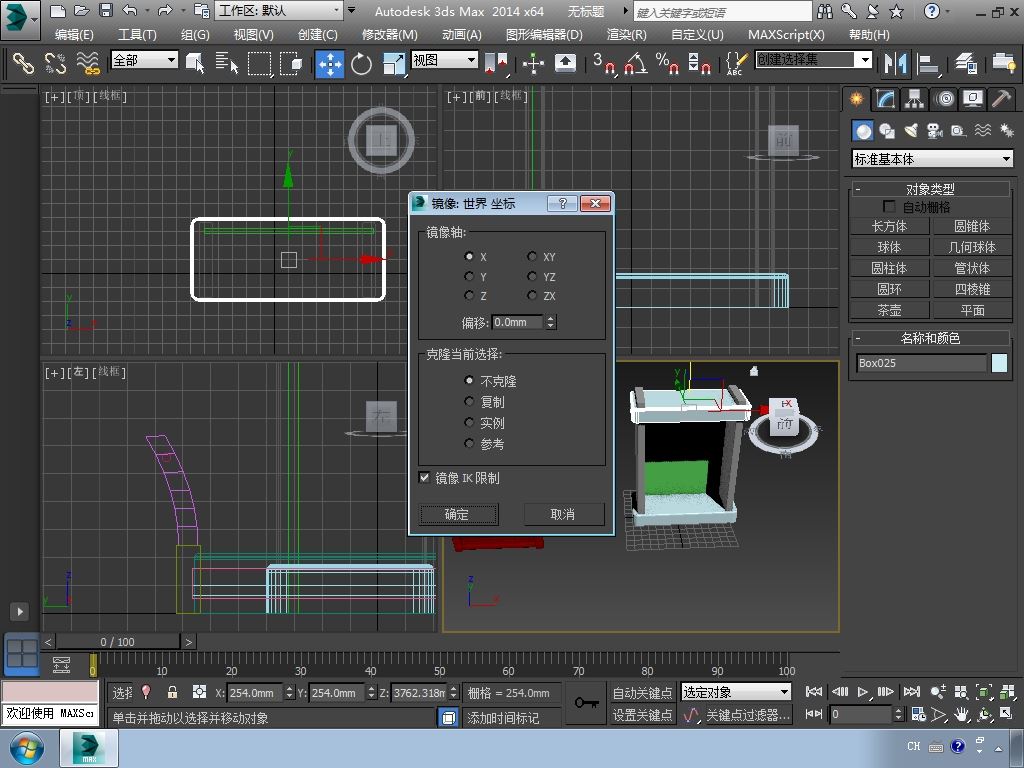Open the 选定对象 key filter dropdown
Screen dimensions: 1024x768
click(x=736, y=692)
